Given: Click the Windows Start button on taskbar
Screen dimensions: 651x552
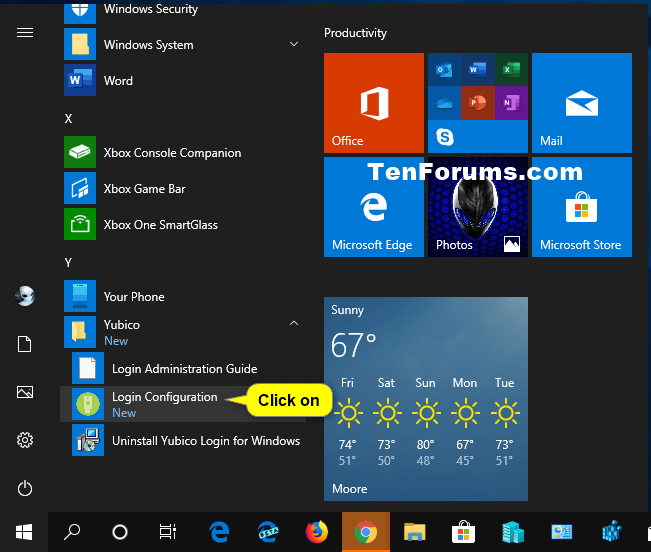Looking at the screenshot, I should [24, 532].
